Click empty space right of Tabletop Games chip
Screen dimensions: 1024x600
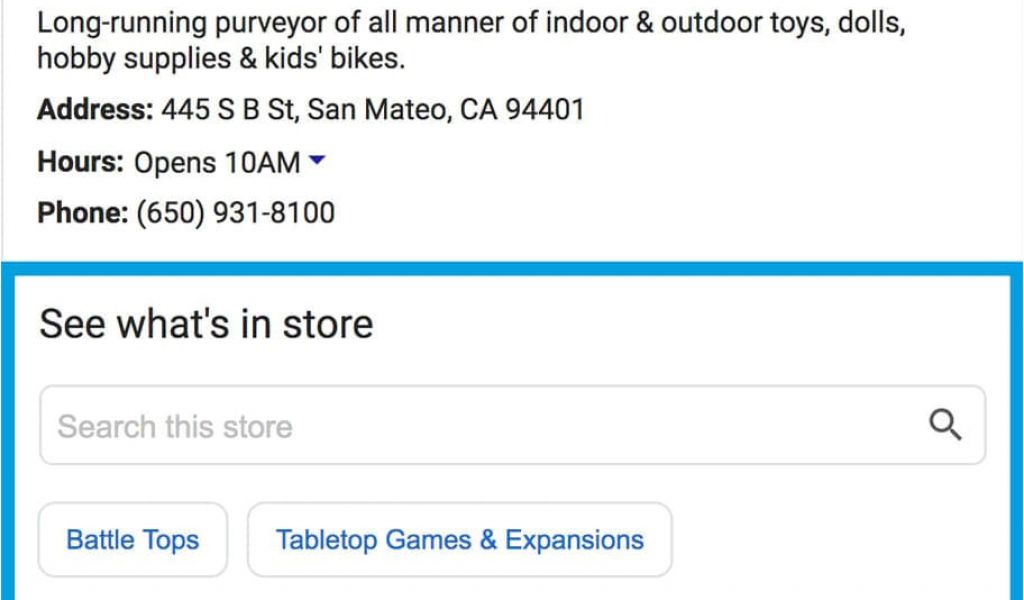[x=836, y=540]
